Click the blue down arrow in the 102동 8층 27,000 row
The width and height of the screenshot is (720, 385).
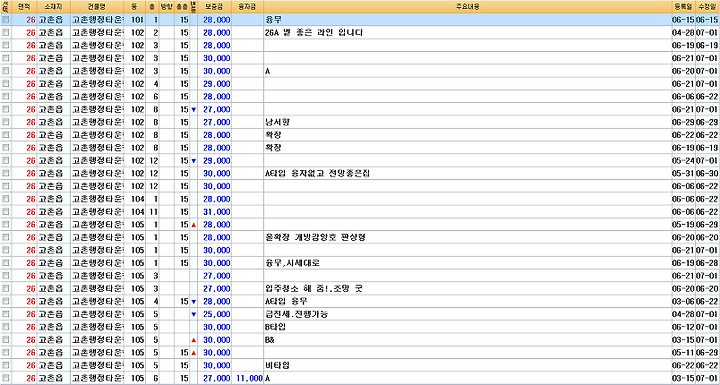193,110
